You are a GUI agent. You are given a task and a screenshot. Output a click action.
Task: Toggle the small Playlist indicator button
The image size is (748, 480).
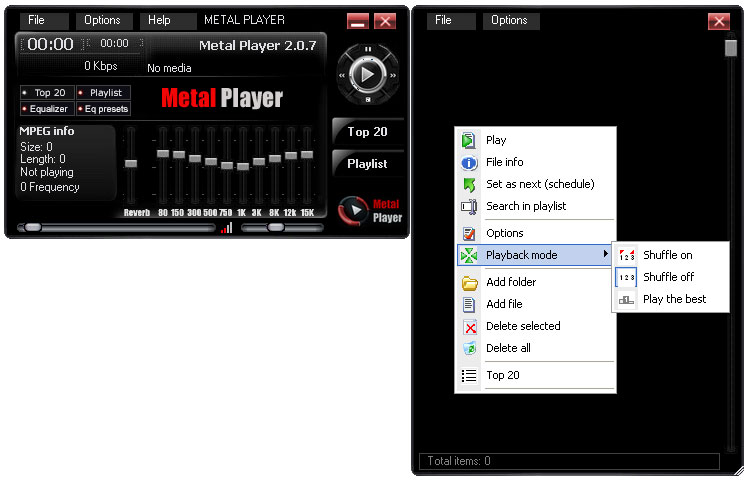click(x=103, y=93)
